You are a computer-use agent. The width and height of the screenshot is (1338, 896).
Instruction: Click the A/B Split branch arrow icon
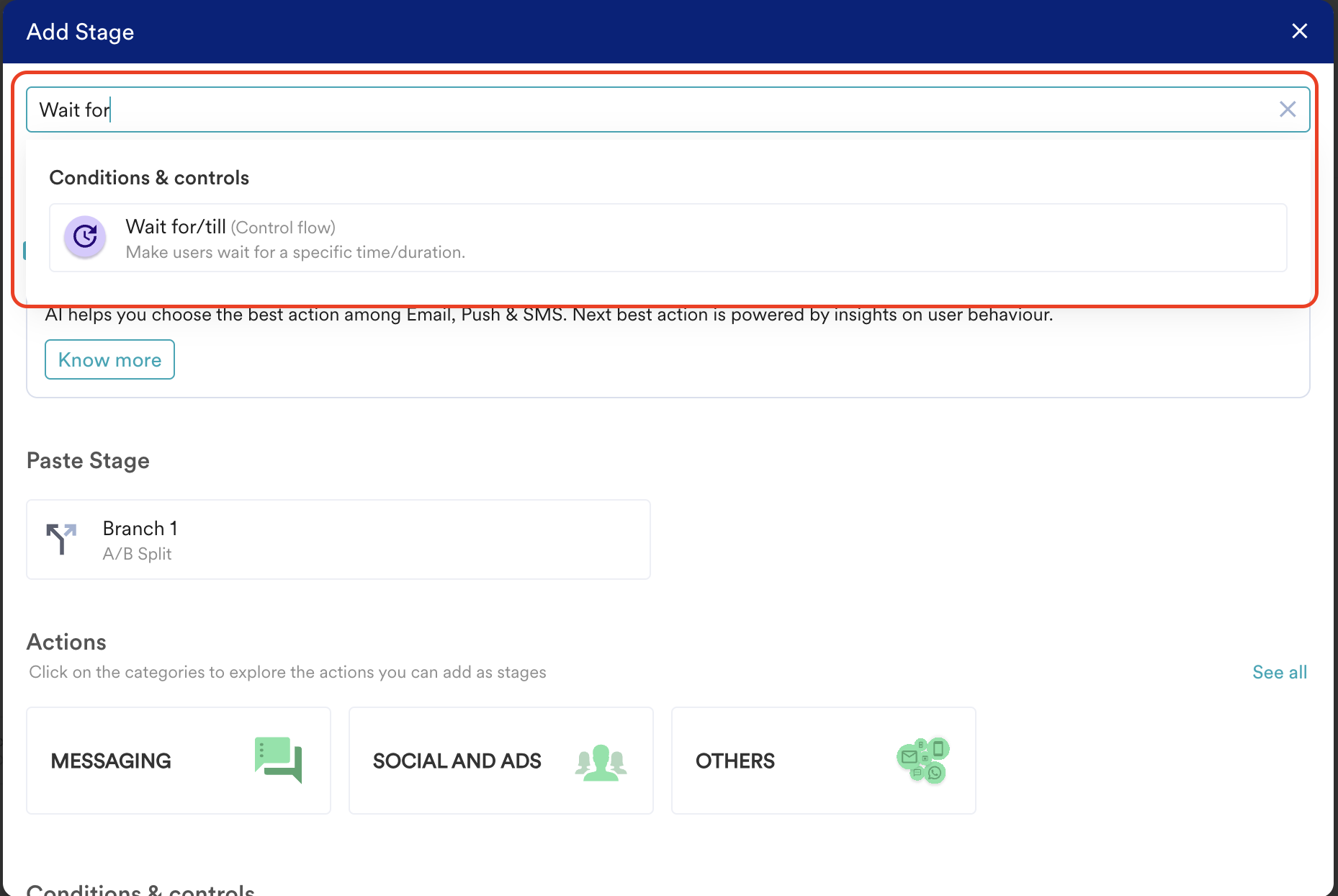coord(61,539)
